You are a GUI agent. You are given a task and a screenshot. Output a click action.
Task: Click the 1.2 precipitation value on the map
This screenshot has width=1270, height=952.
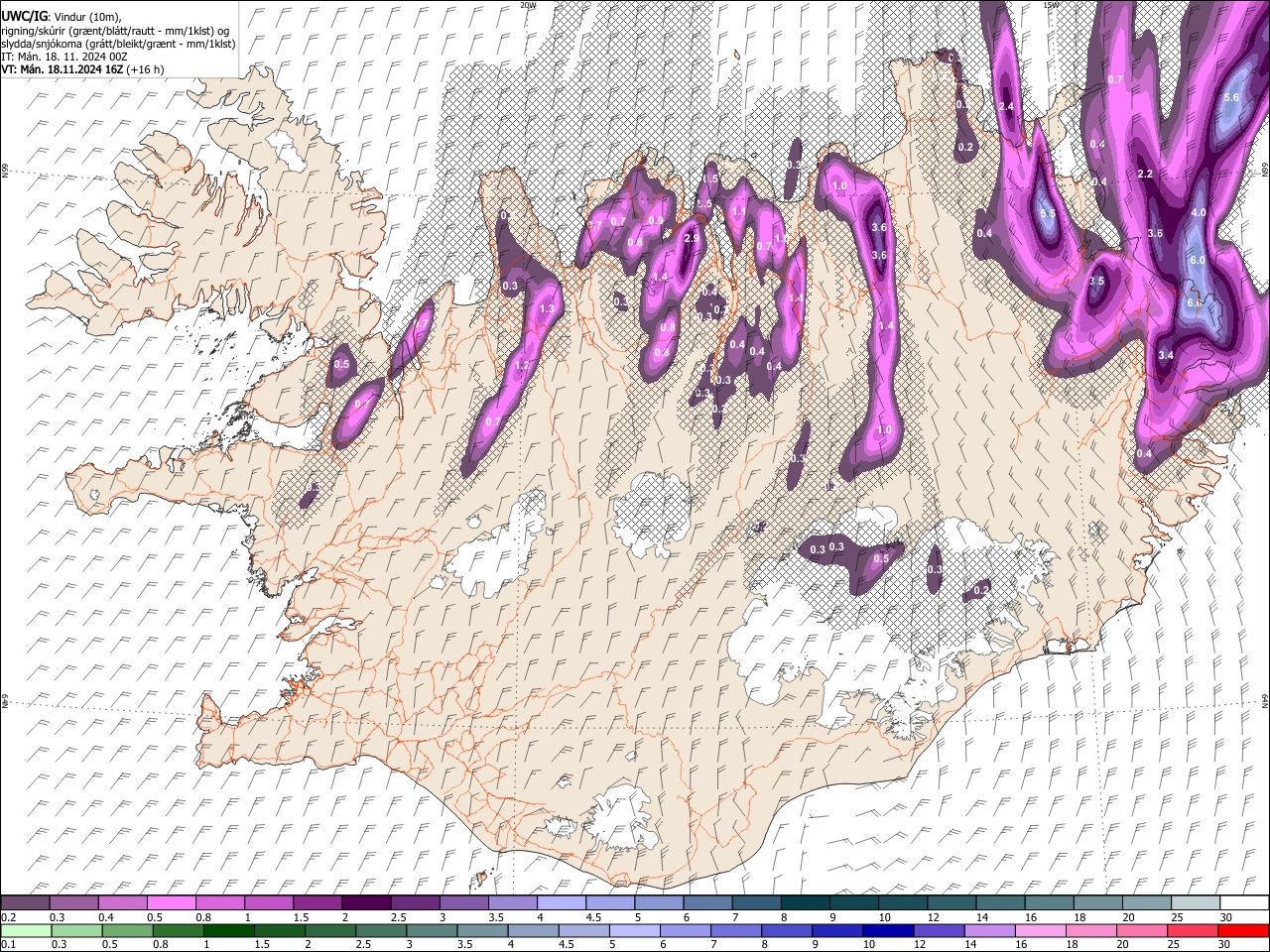523,365
